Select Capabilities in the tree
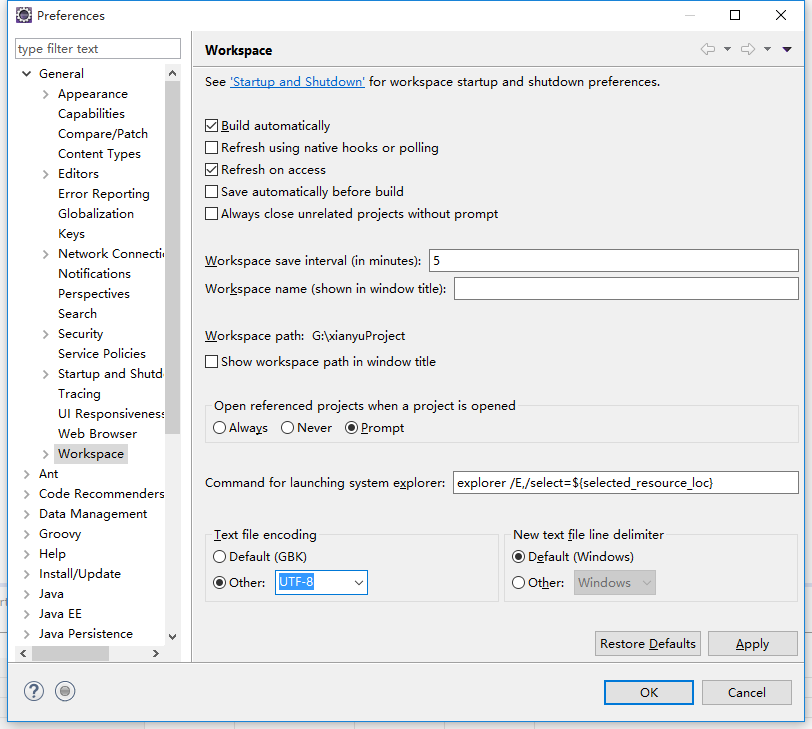 91,113
